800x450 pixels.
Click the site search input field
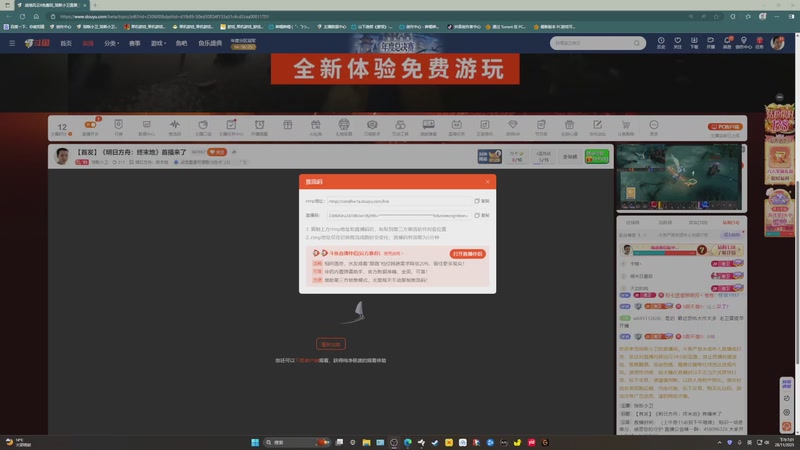(592, 43)
